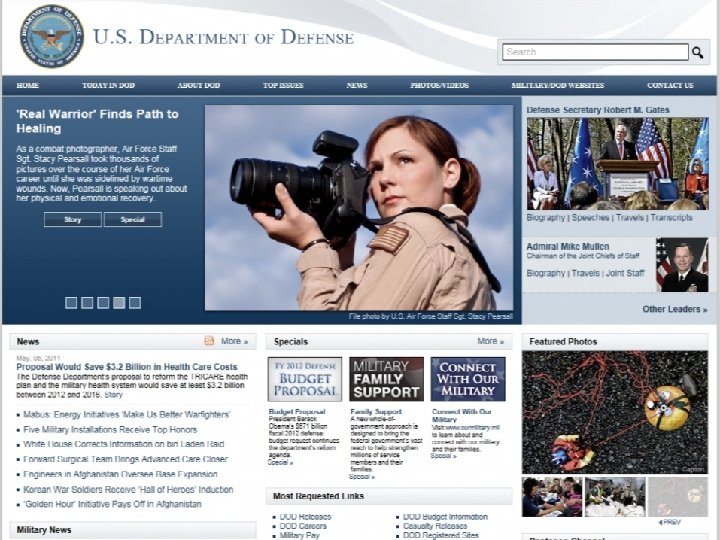Click Admiral Mullen portrait photo
Screen dimensions: 720x540
[682, 264]
